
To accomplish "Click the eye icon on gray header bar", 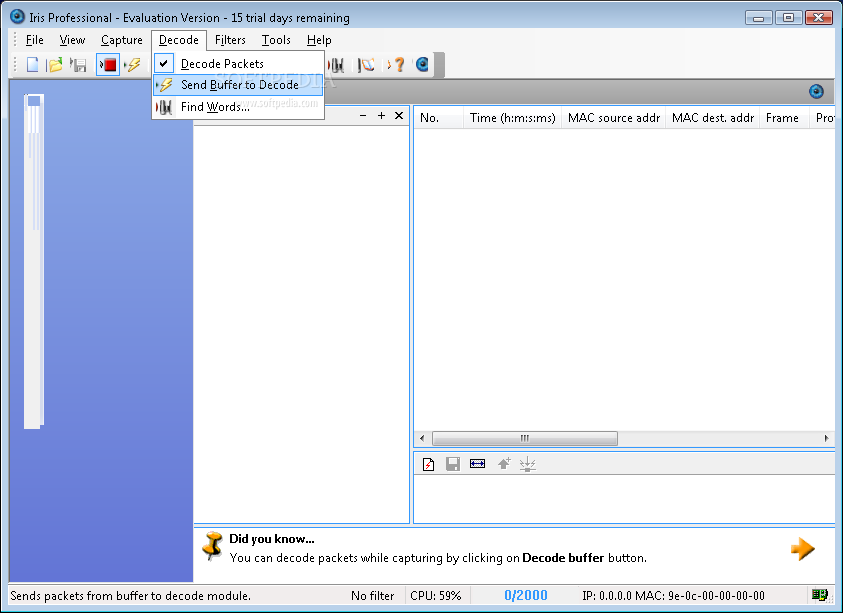I will click(816, 91).
